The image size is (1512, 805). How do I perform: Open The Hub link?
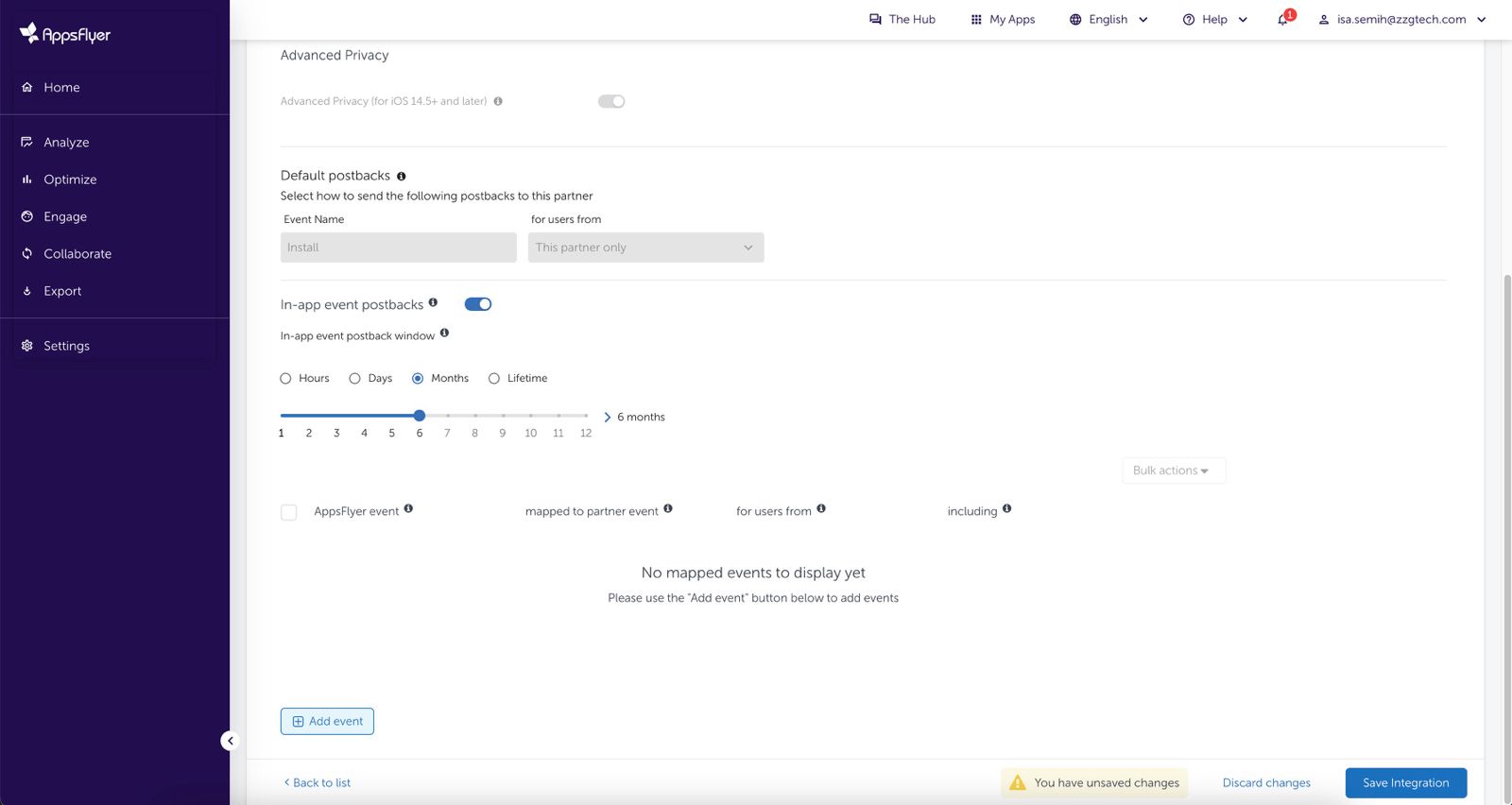click(x=902, y=19)
